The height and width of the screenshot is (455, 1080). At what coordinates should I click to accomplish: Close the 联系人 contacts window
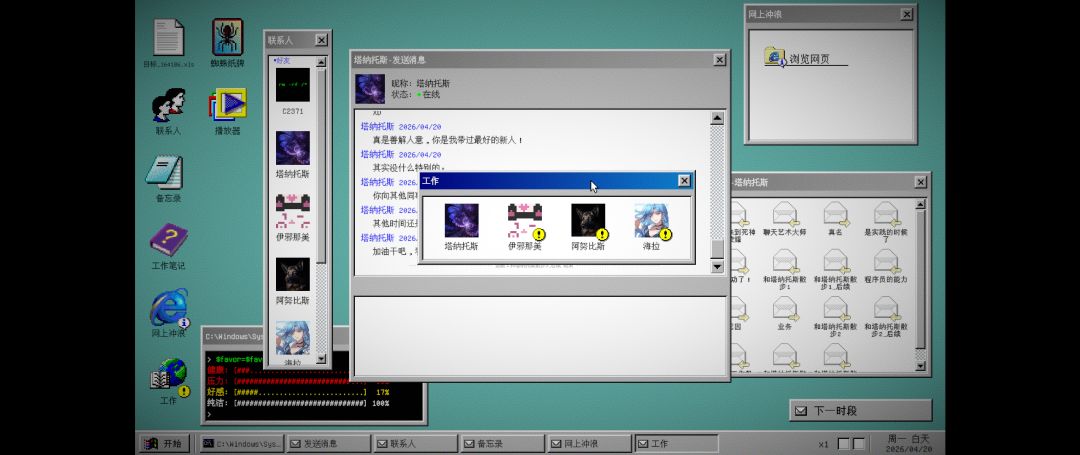pos(322,41)
